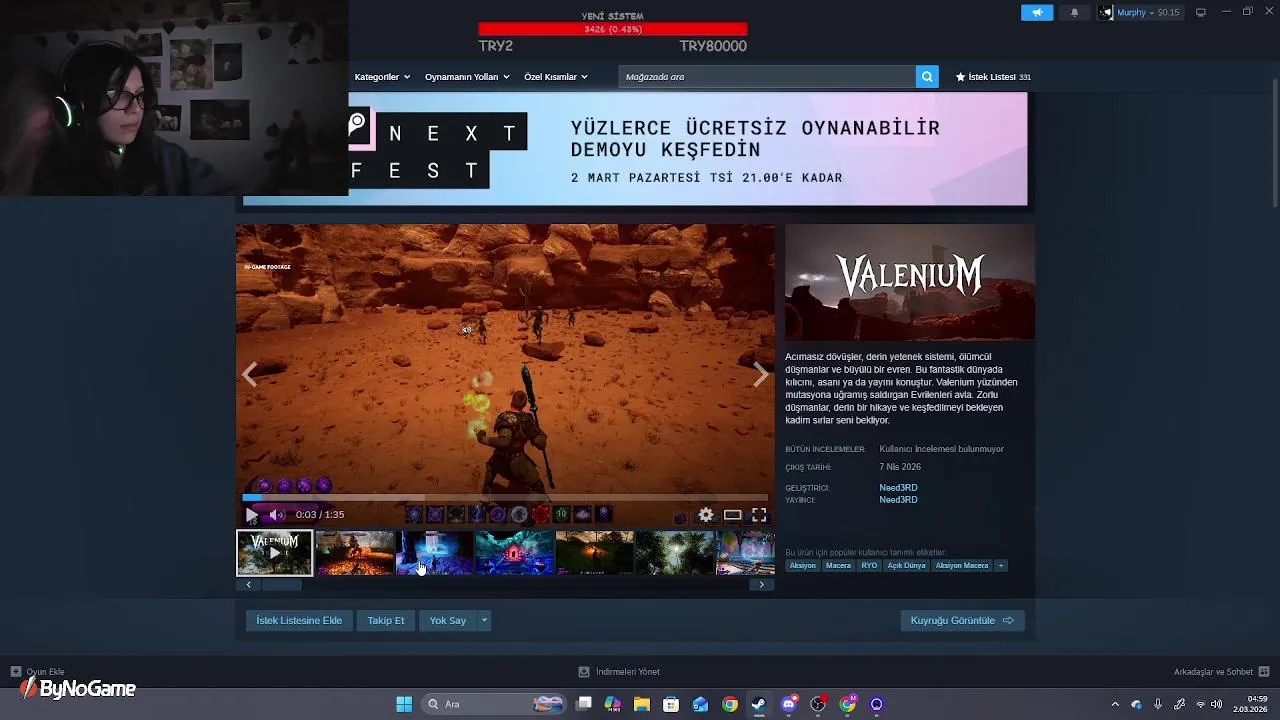
Task: Expand the Yok Say dropdown arrow
Action: click(x=484, y=621)
